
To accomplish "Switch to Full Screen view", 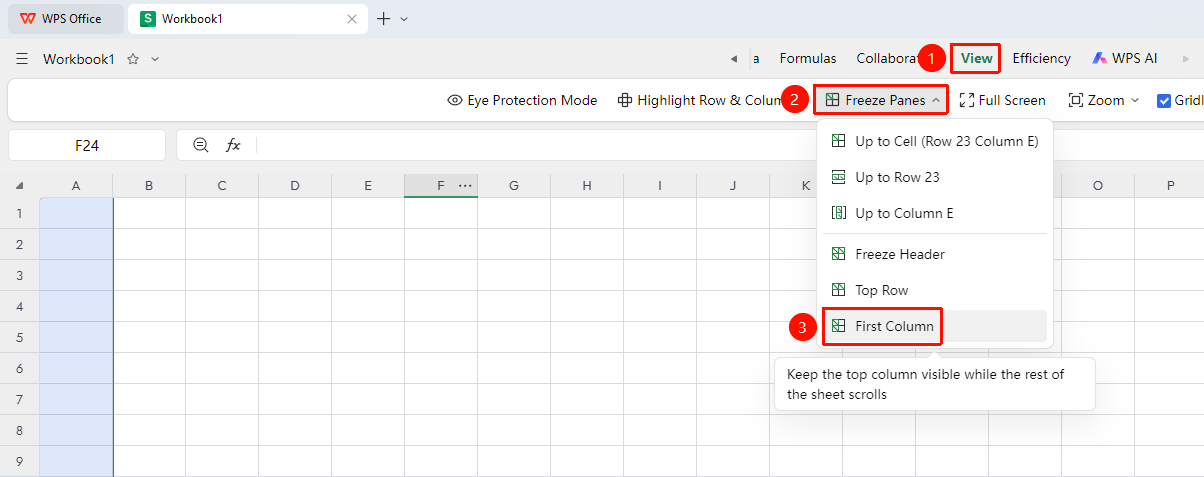I will click(1002, 100).
